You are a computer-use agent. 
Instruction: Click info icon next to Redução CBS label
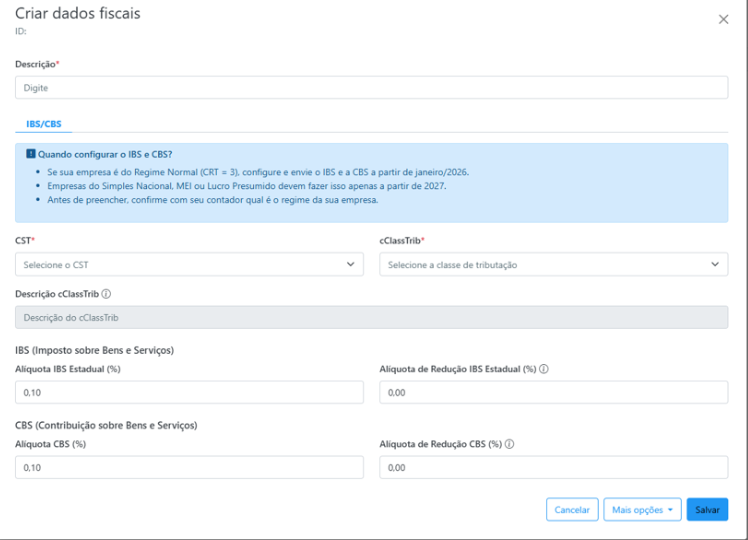click(510, 444)
